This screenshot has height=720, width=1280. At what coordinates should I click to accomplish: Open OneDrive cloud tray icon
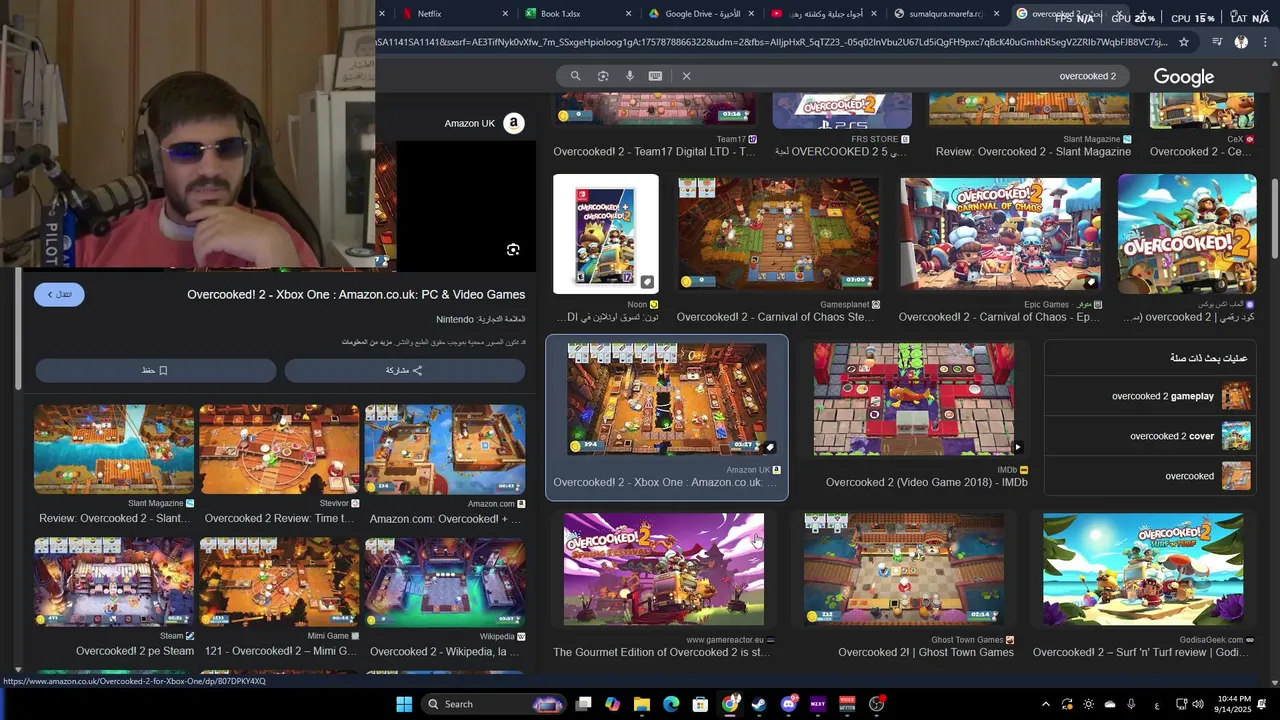tap(1111, 704)
